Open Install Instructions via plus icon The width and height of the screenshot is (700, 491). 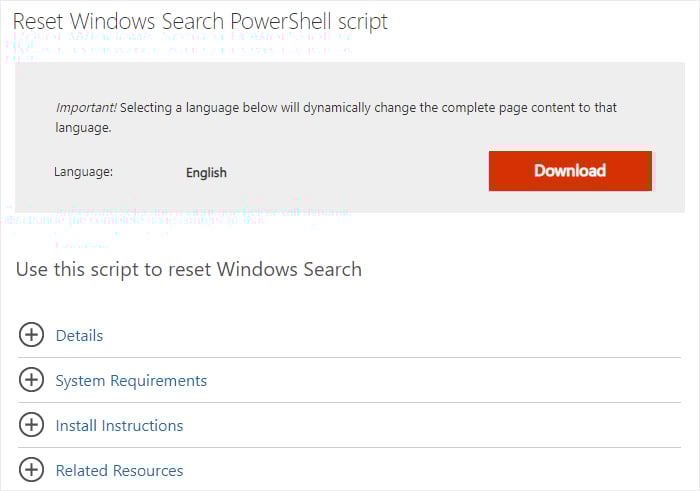(x=31, y=424)
